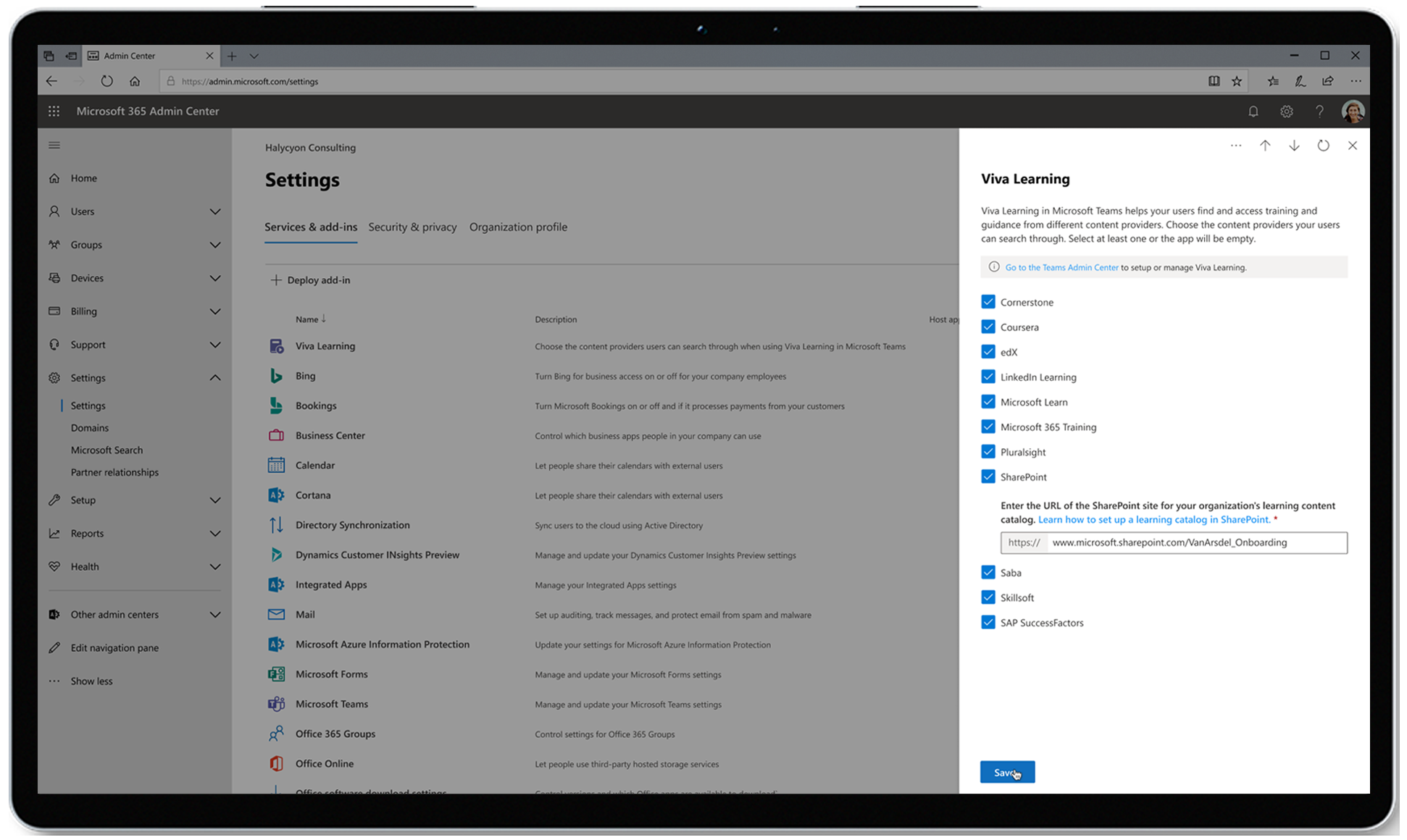Select the Organization profile tab

coord(518,227)
